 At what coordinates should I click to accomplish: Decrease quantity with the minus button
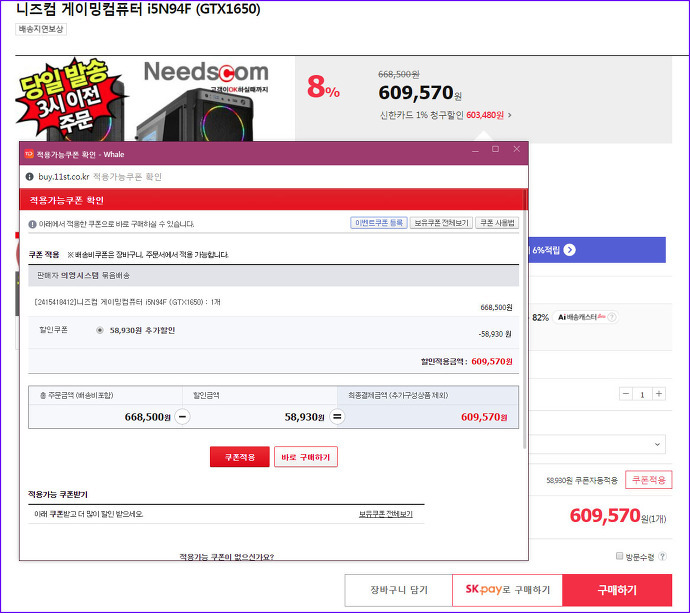click(626, 394)
